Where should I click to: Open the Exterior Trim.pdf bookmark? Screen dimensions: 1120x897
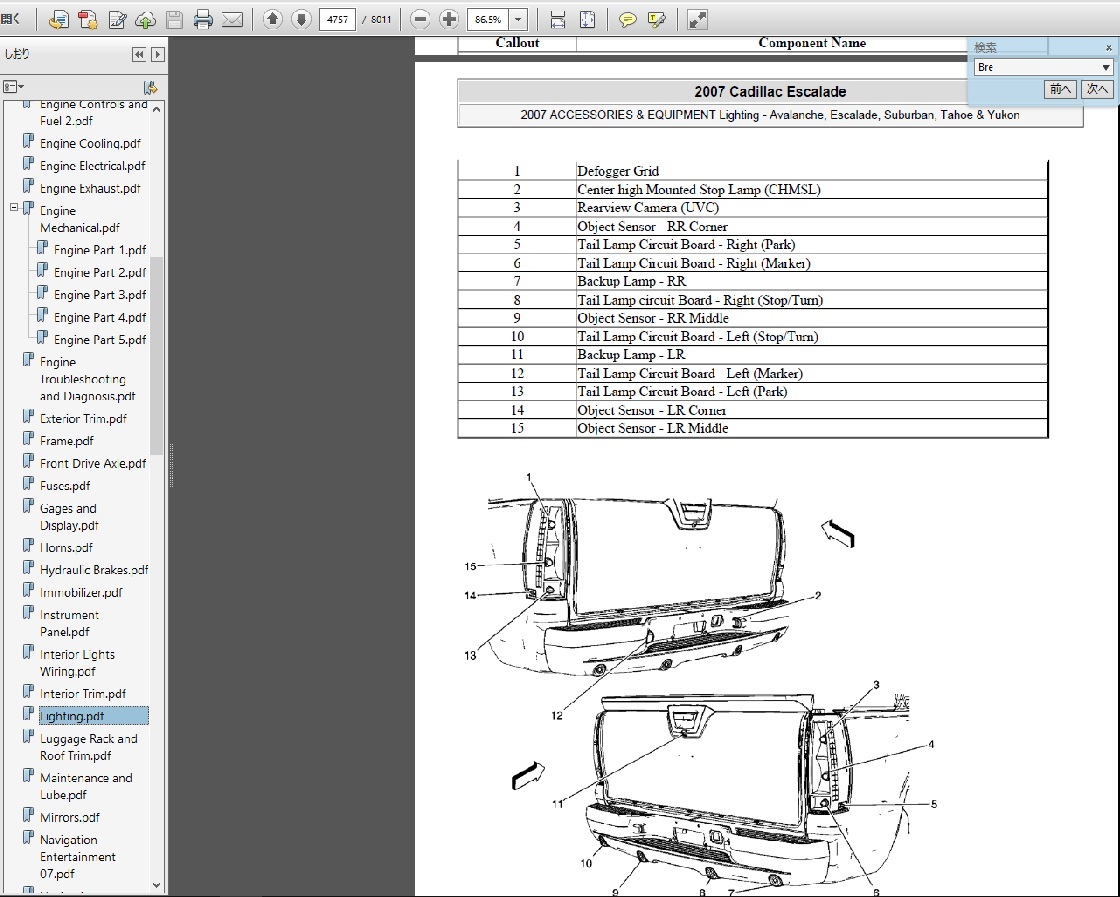[83, 419]
